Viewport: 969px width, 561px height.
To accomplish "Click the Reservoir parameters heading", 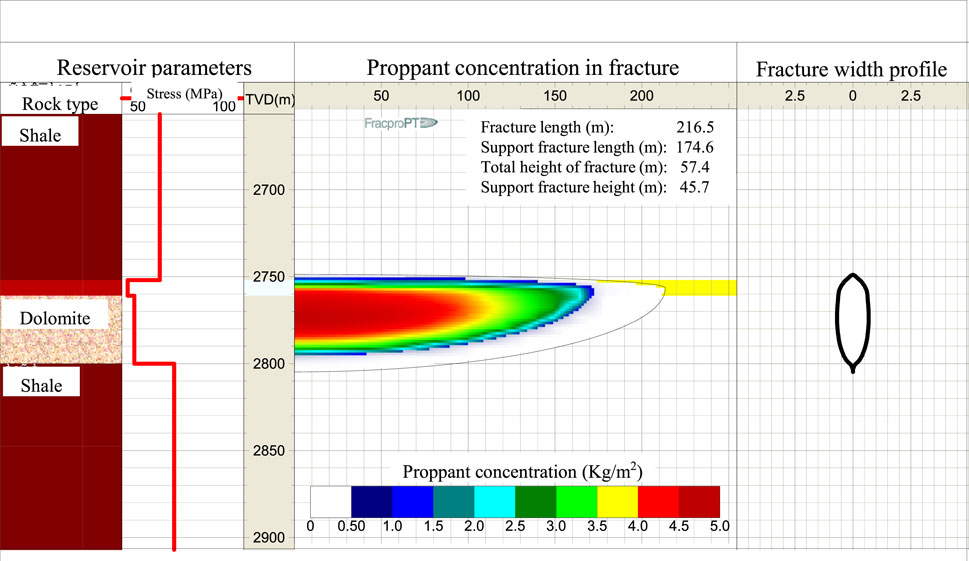I will click(x=154, y=67).
